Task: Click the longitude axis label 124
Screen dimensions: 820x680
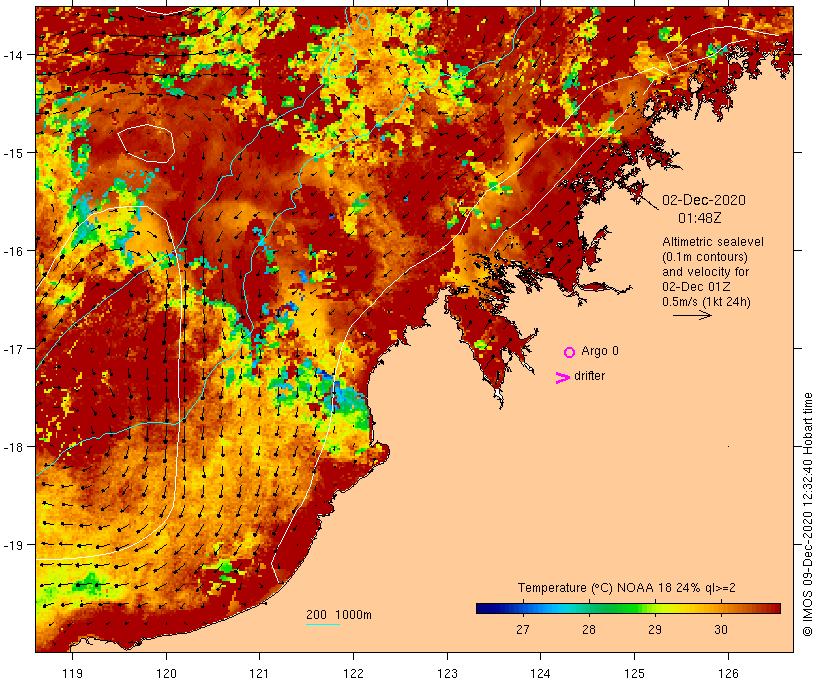Action: [540, 673]
